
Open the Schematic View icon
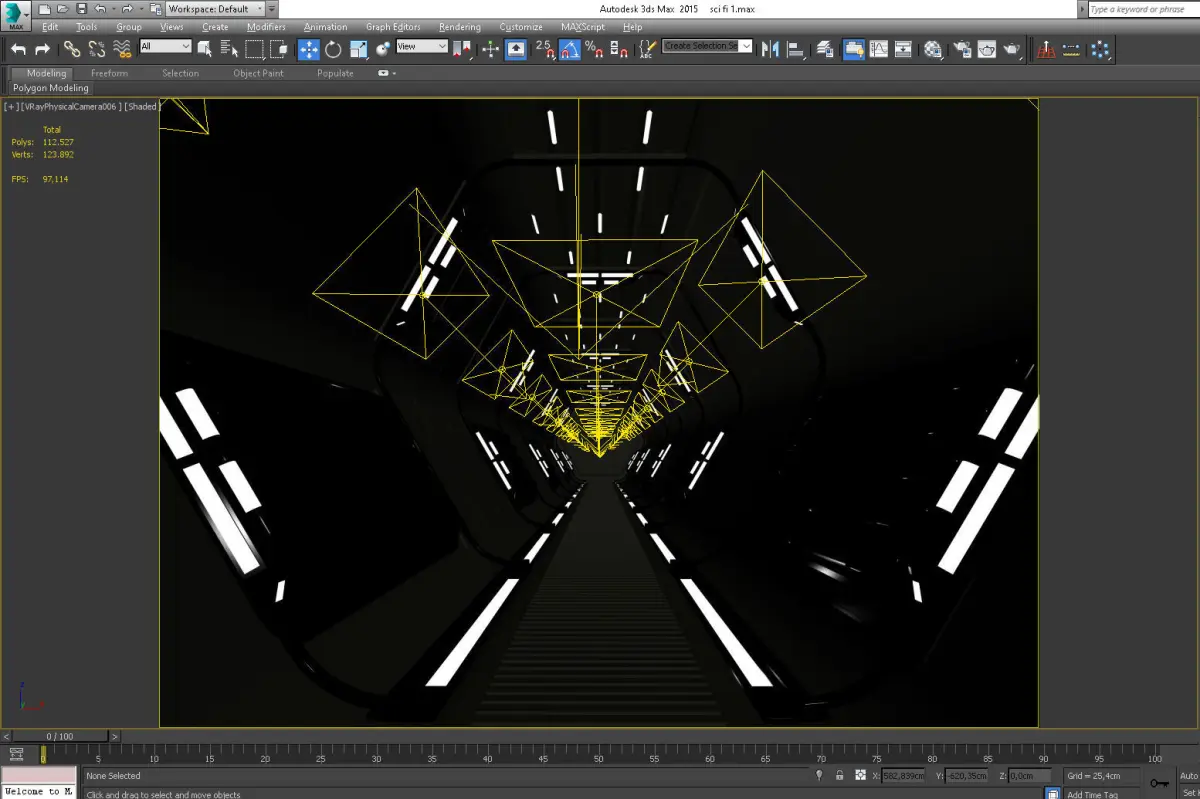click(903, 48)
